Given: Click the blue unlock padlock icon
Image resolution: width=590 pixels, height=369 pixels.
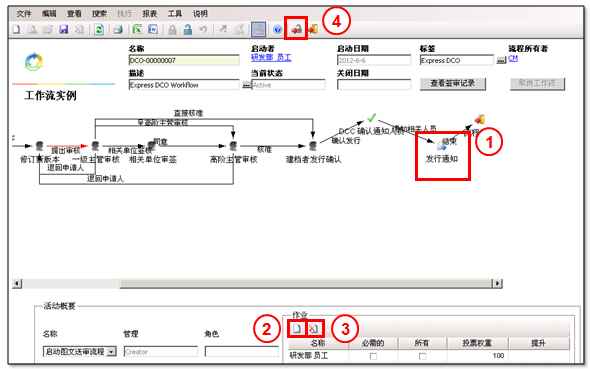Looking at the screenshot, I should coord(188,29).
